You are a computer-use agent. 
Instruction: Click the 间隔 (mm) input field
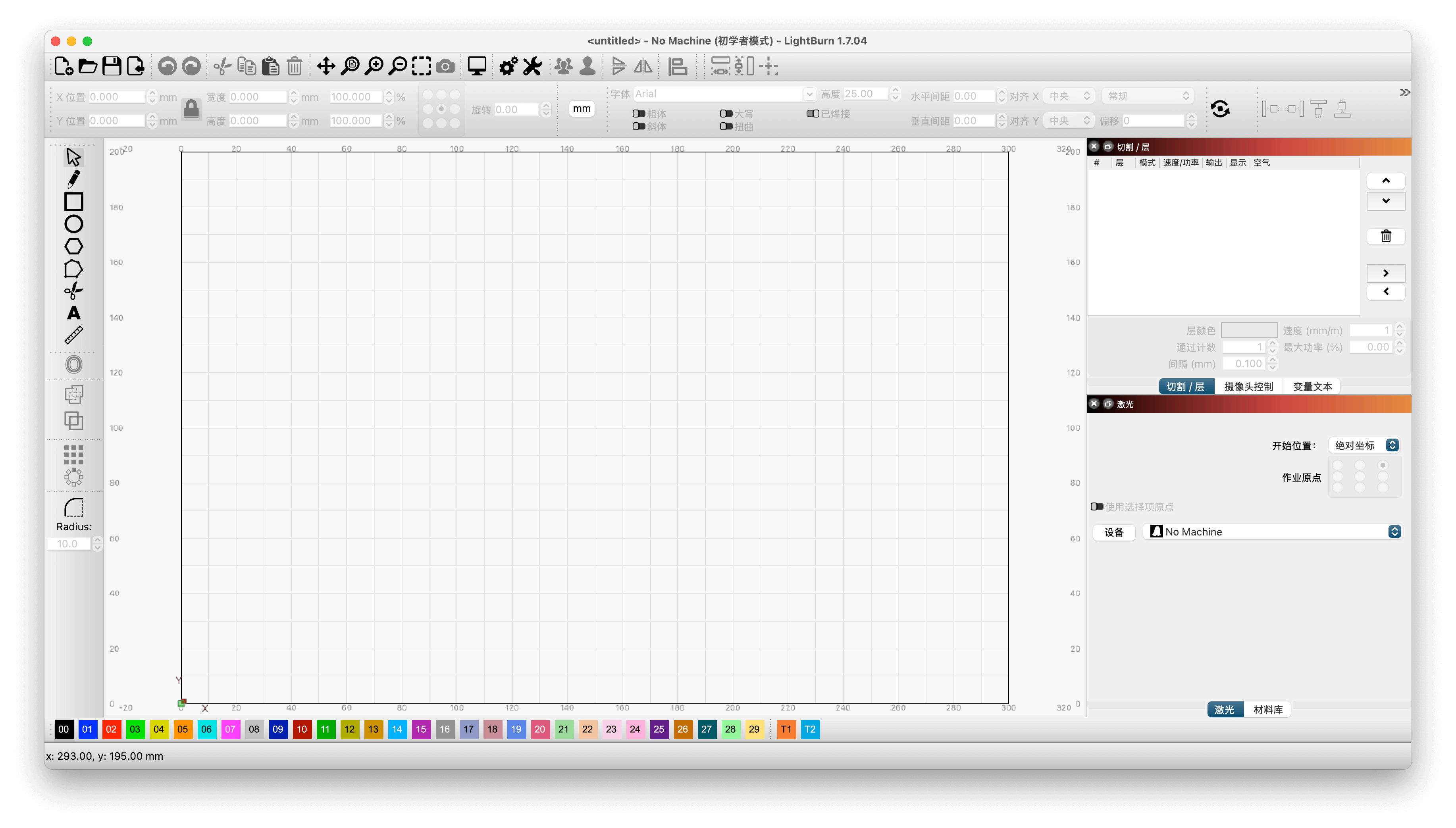tap(1244, 364)
